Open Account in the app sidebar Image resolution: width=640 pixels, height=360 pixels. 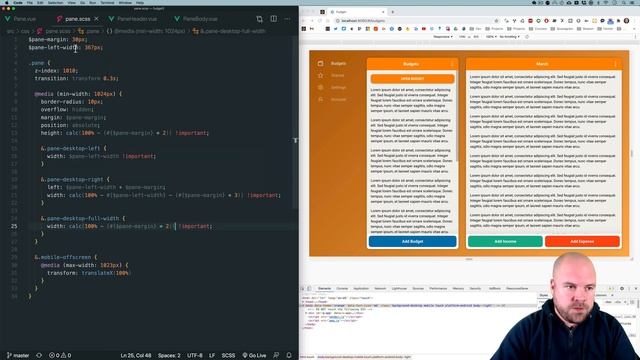pyautogui.click(x=332, y=99)
